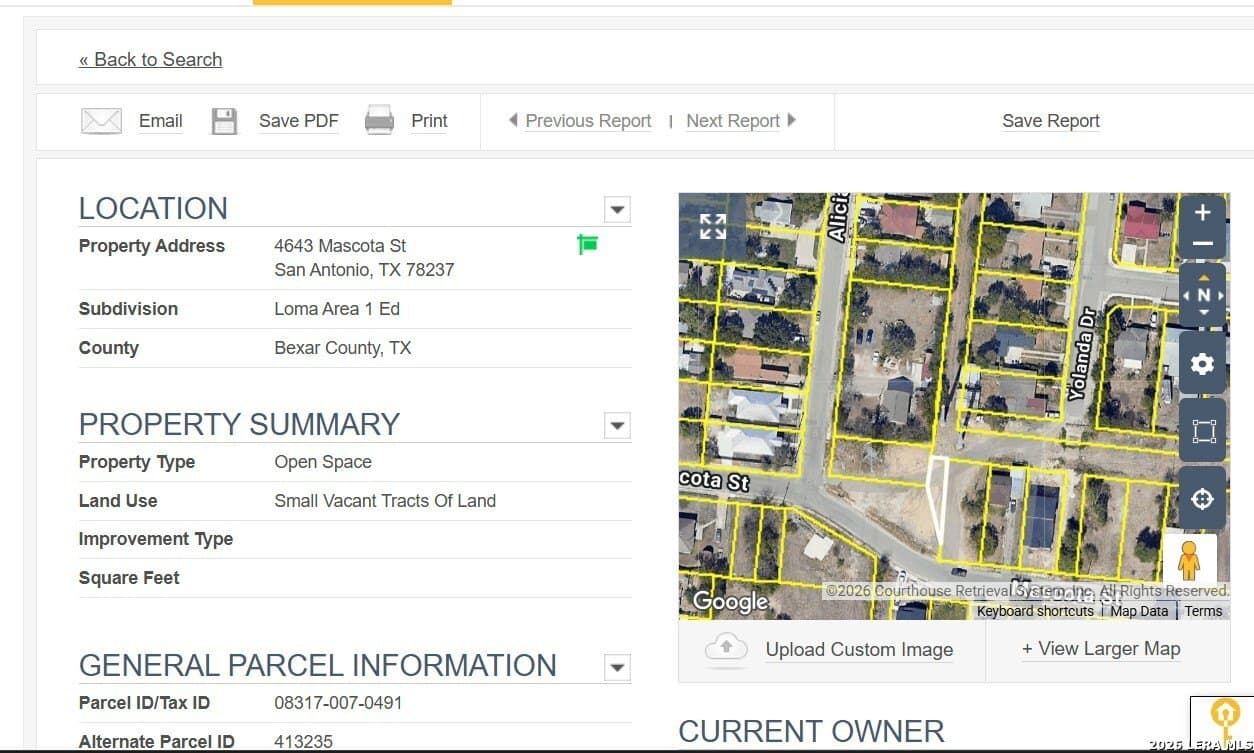This screenshot has width=1254, height=753.
Task: Toggle the map boundary selection tool
Action: coord(1202,431)
